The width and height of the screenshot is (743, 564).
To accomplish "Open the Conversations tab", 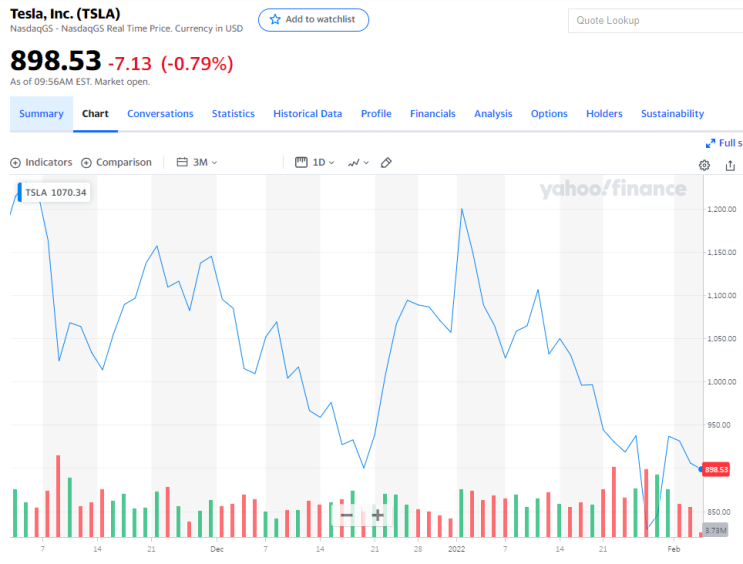I will pyautogui.click(x=160, y=114).
